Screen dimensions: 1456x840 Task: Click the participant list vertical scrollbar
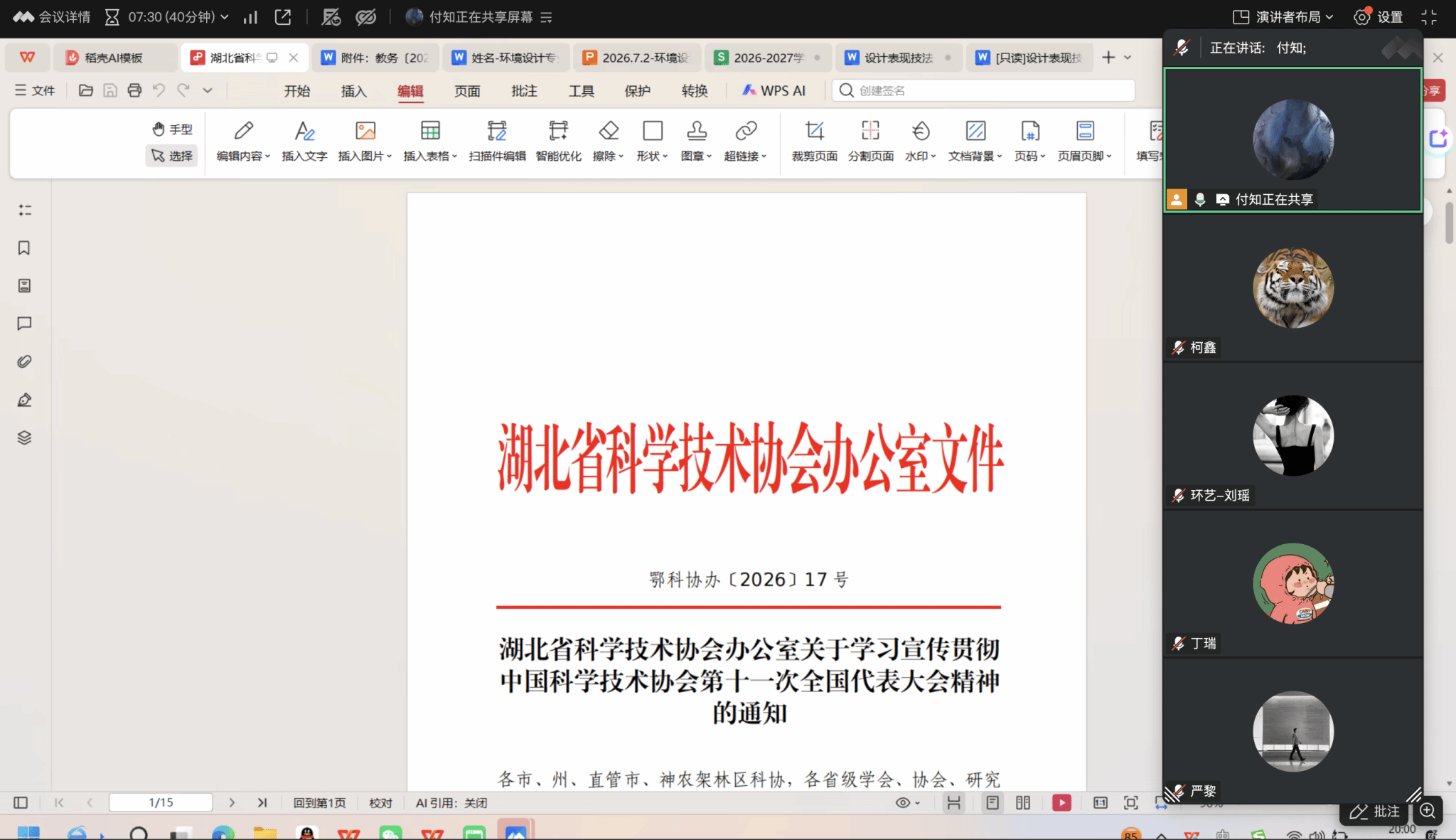click(1449, 223)
